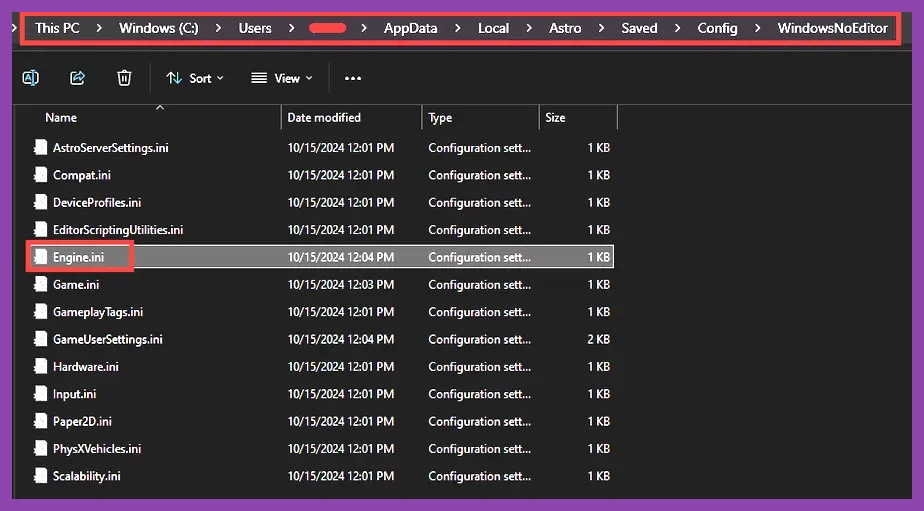Viewport: 924px width, 511px height.
Task: Select the AstroServerSettings.ini file name
Action: point(111,147)
